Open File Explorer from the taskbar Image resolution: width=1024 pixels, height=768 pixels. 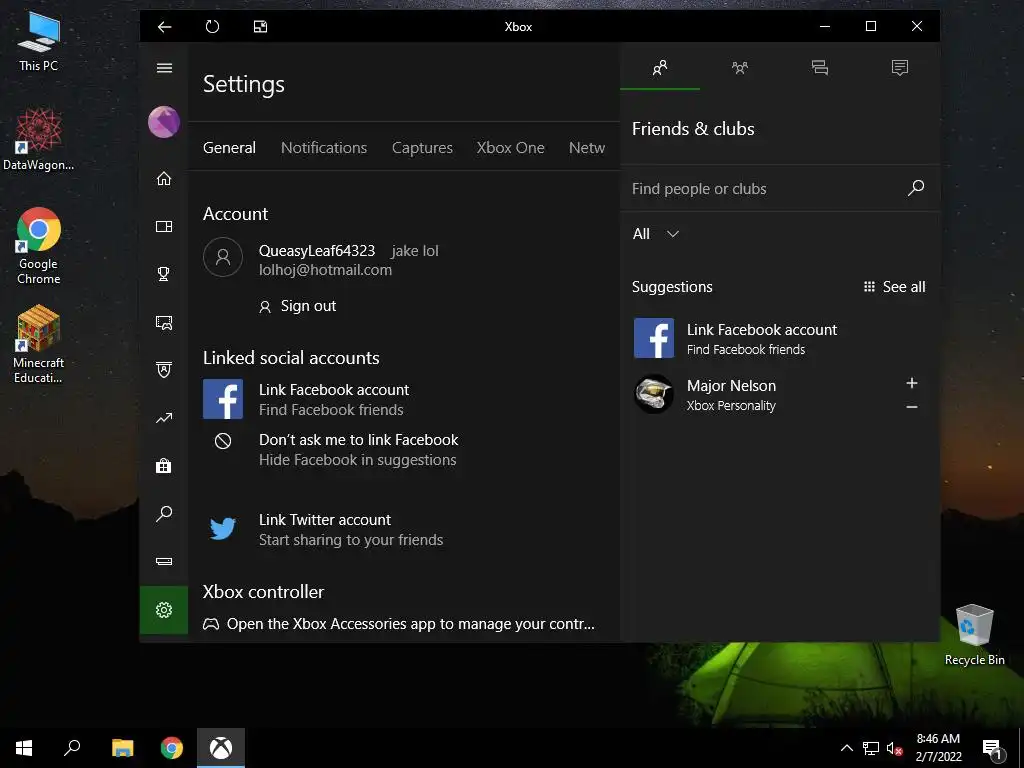pos(122,748)
